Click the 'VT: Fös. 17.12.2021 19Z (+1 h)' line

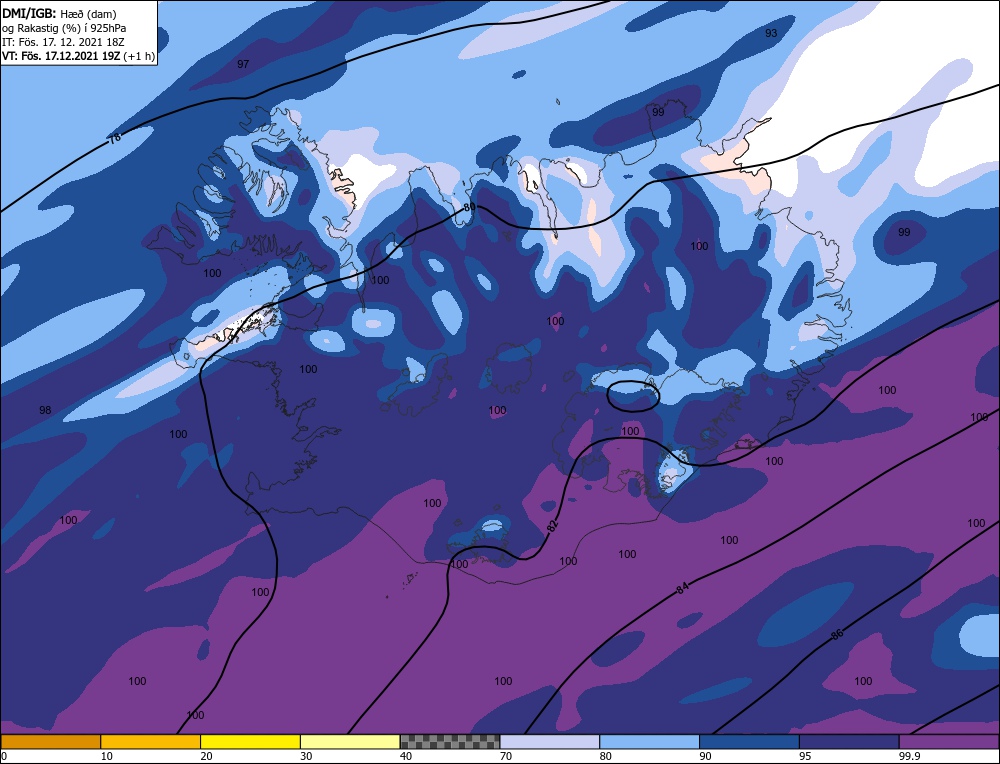(78, 55)
